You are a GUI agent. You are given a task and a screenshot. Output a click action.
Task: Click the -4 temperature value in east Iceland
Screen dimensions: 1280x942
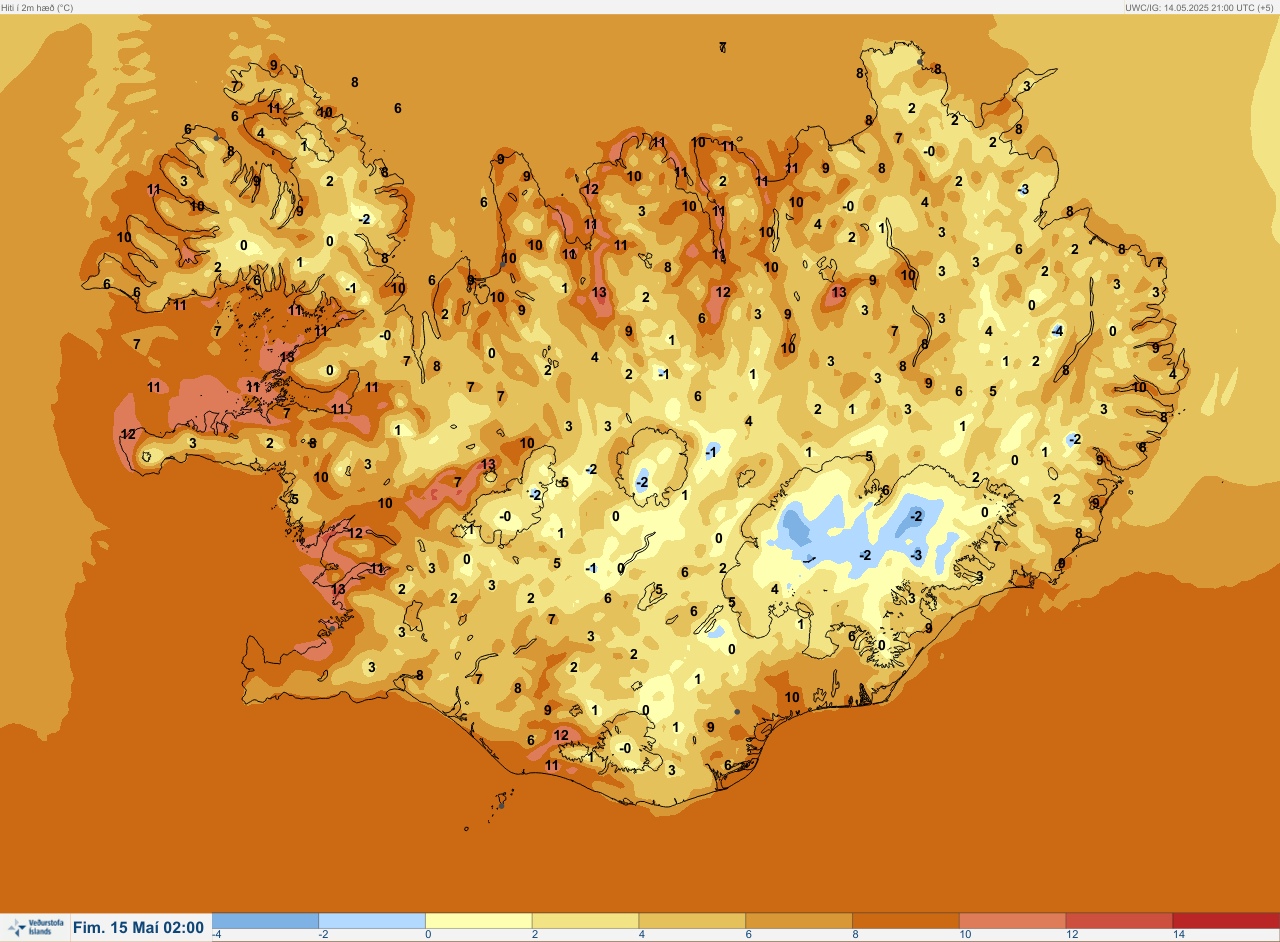pyautogui.click(x=1057, y=331)
